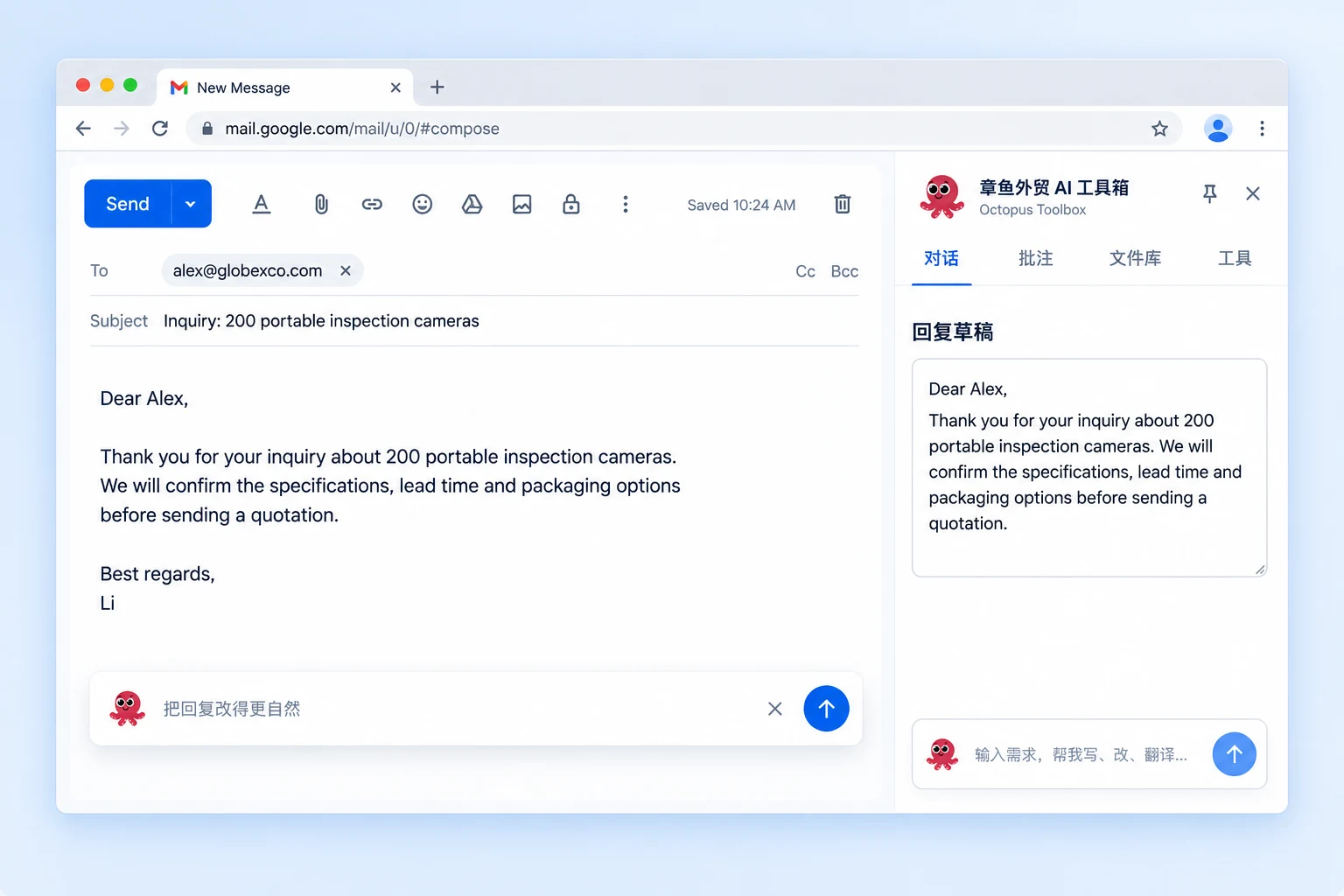This screenshot has width=1344, height=896.
Task: Toggle confidential mode lock icon
Action: pos(571,204)
